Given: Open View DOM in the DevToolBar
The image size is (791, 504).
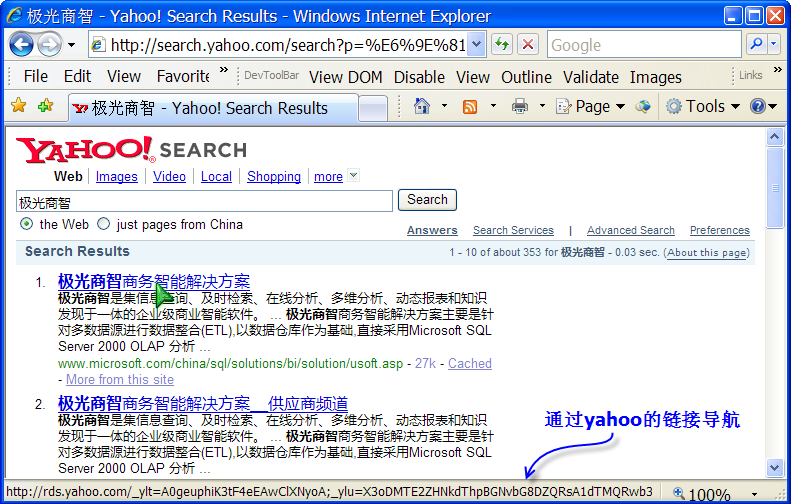Looking at the screenshot, I should (x=346, y=77).
